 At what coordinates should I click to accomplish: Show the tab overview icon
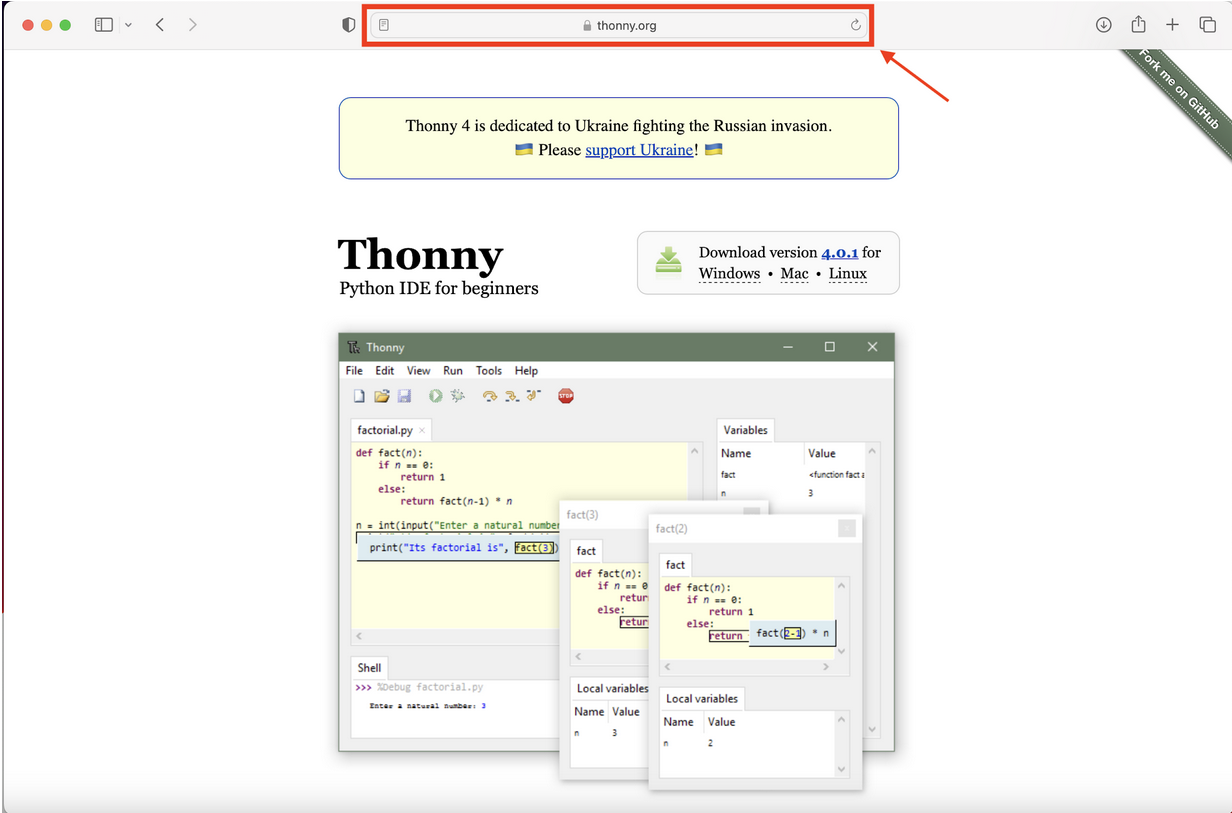1207,25
